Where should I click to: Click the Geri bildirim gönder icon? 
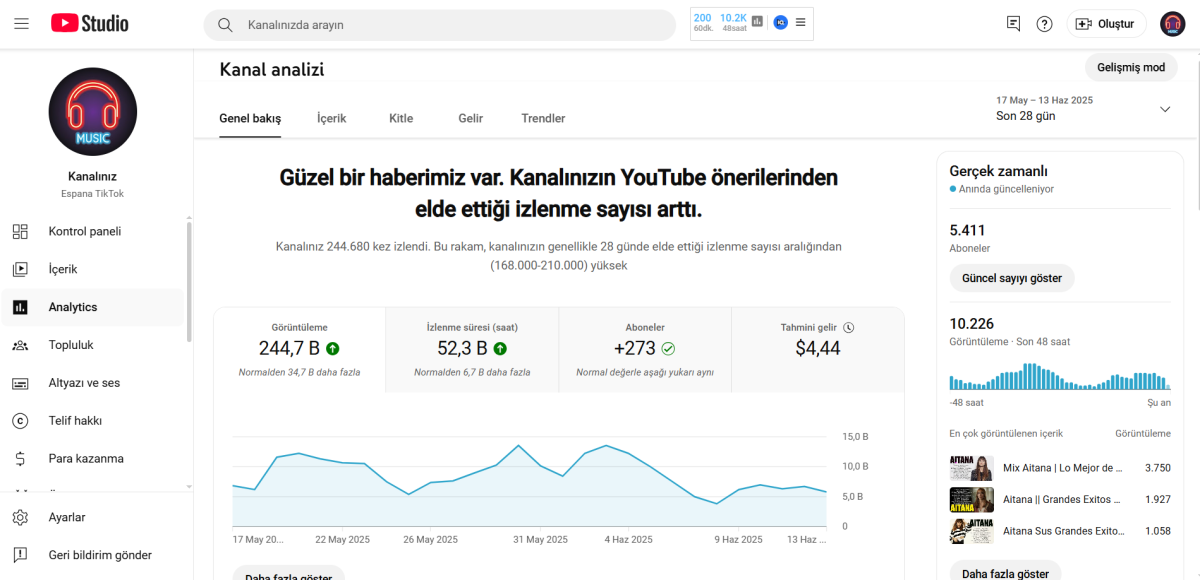pos(20,556)
